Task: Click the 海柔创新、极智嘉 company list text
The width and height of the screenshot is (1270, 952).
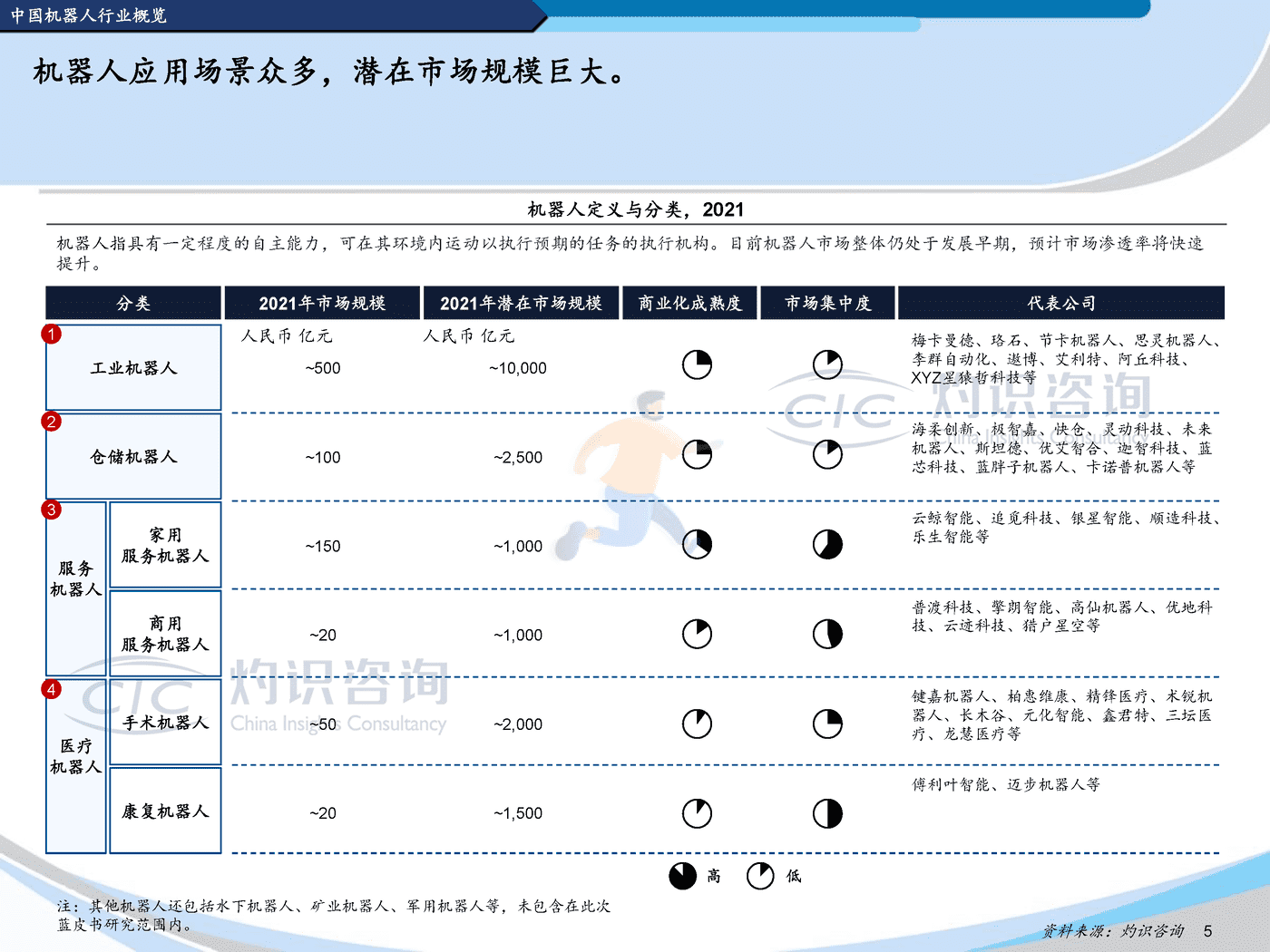Action: click(1061, 448)
